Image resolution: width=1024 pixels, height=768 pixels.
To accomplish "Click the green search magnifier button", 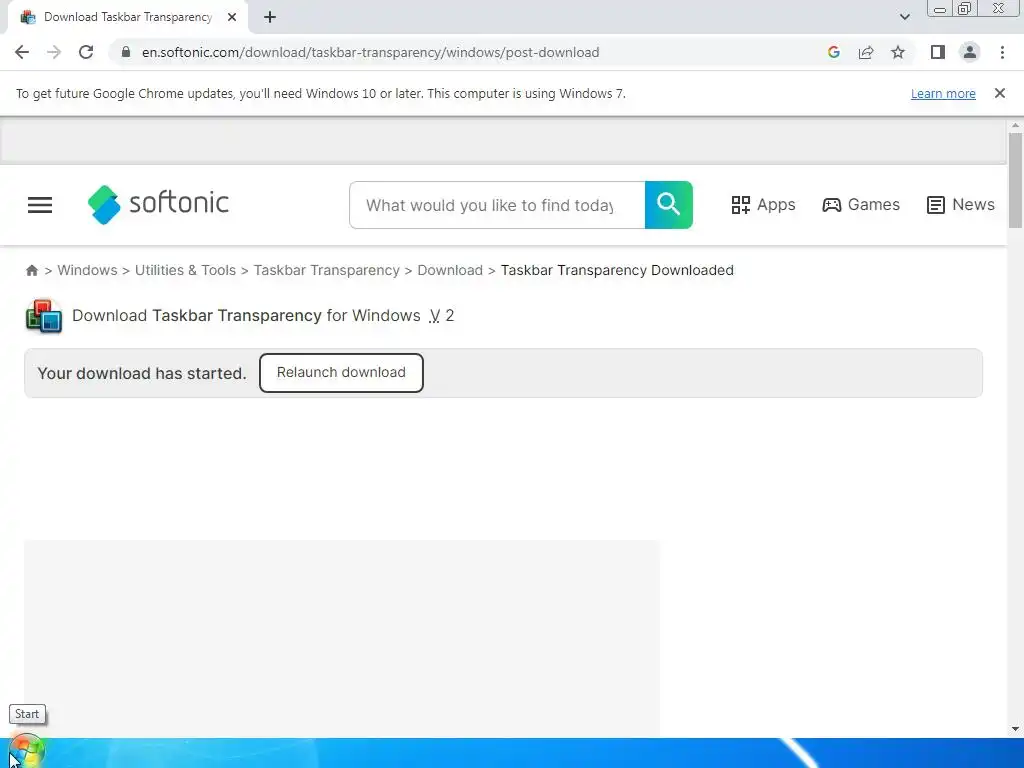I will click(669, 205).
